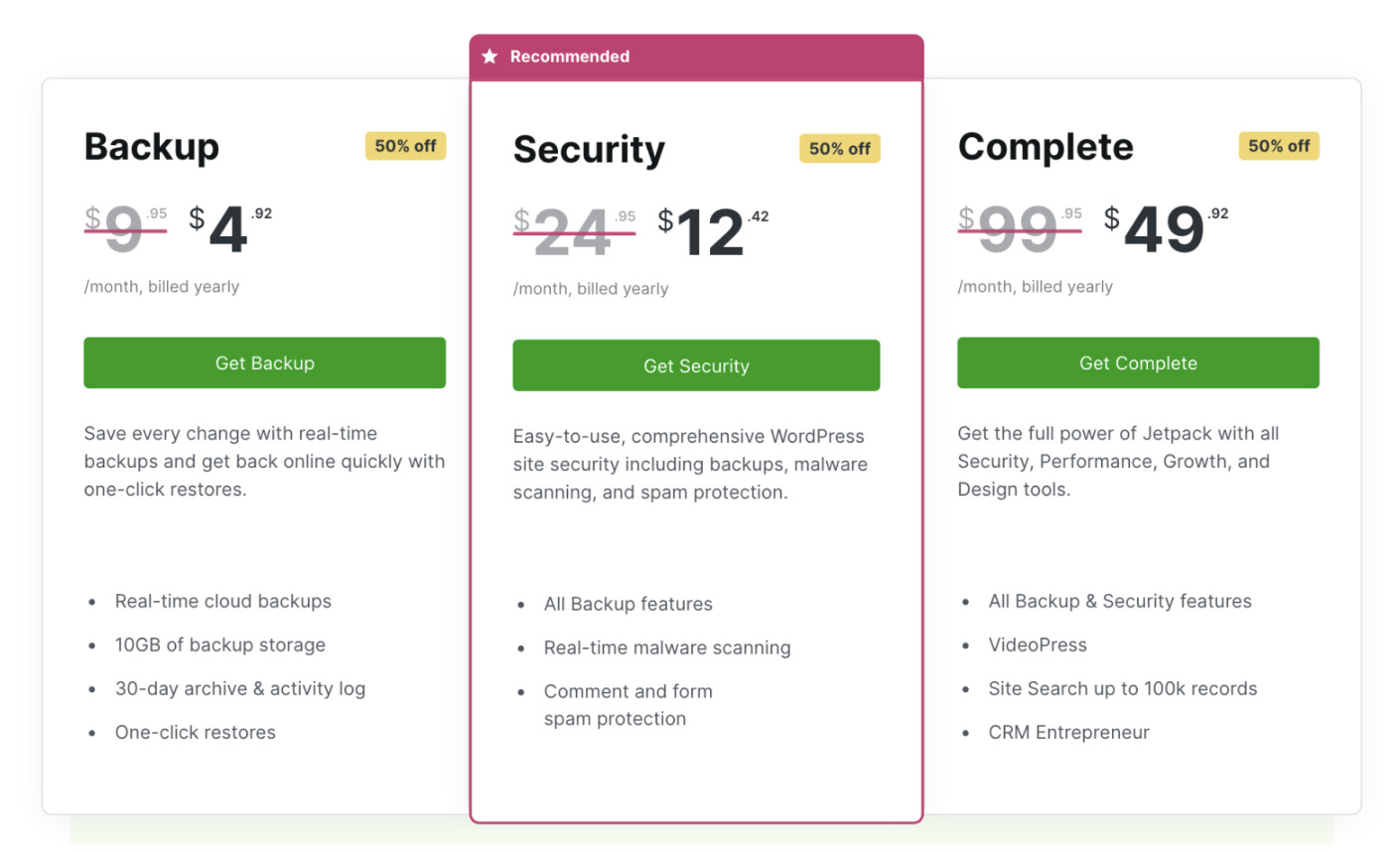Click the VideoPress feature in Complete plan
Image resolution: width=1400 pixels, height=852 pixels.
[x=1038, y=644]
